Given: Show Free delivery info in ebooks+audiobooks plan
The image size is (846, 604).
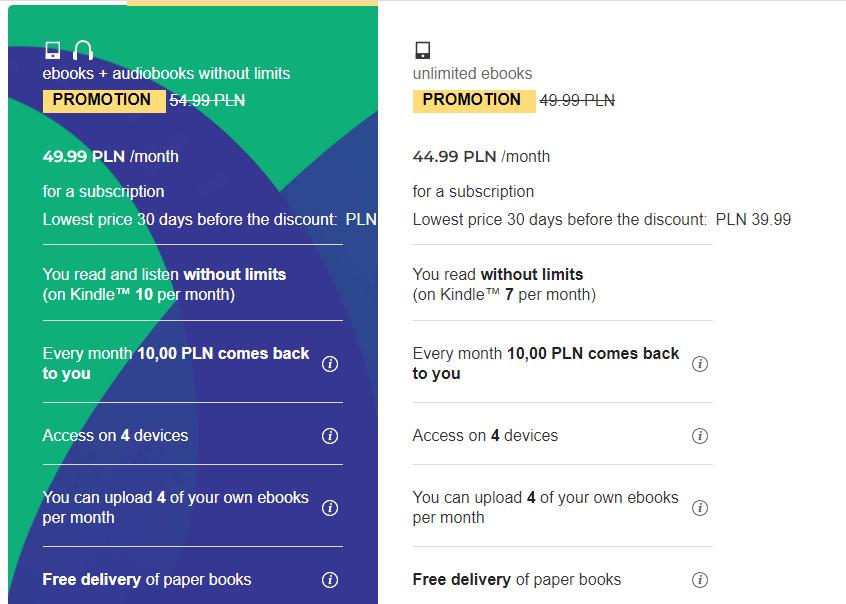Looking at the screenshot, I should click(x=330, y=580).
